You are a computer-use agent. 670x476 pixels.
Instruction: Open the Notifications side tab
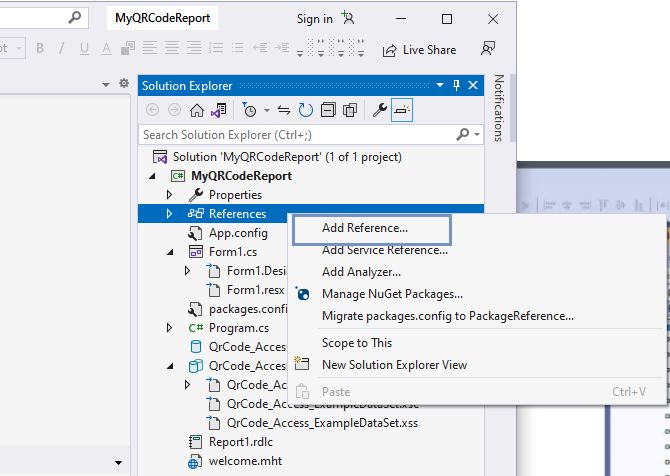pos(499,108)
